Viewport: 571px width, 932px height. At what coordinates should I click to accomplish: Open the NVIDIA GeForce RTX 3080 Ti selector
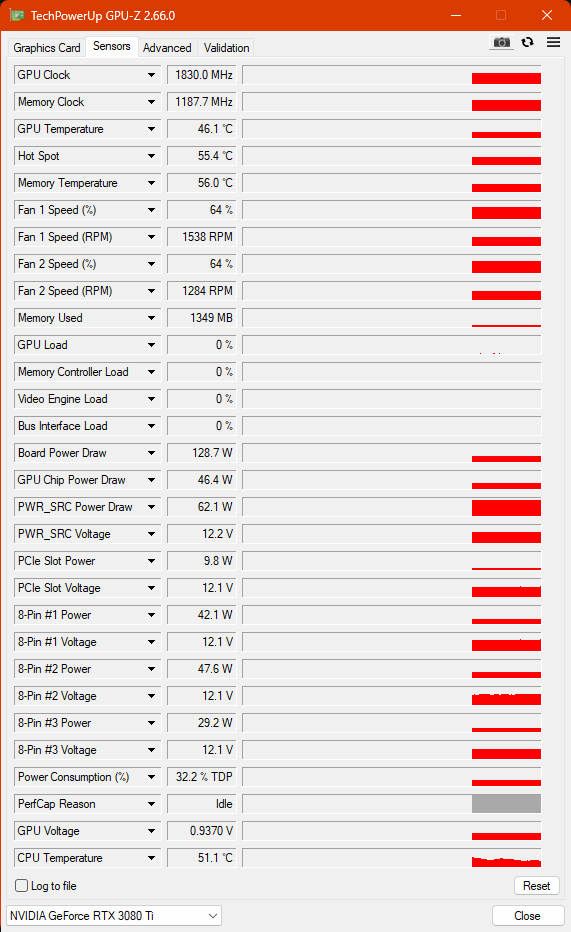[114, 915]
